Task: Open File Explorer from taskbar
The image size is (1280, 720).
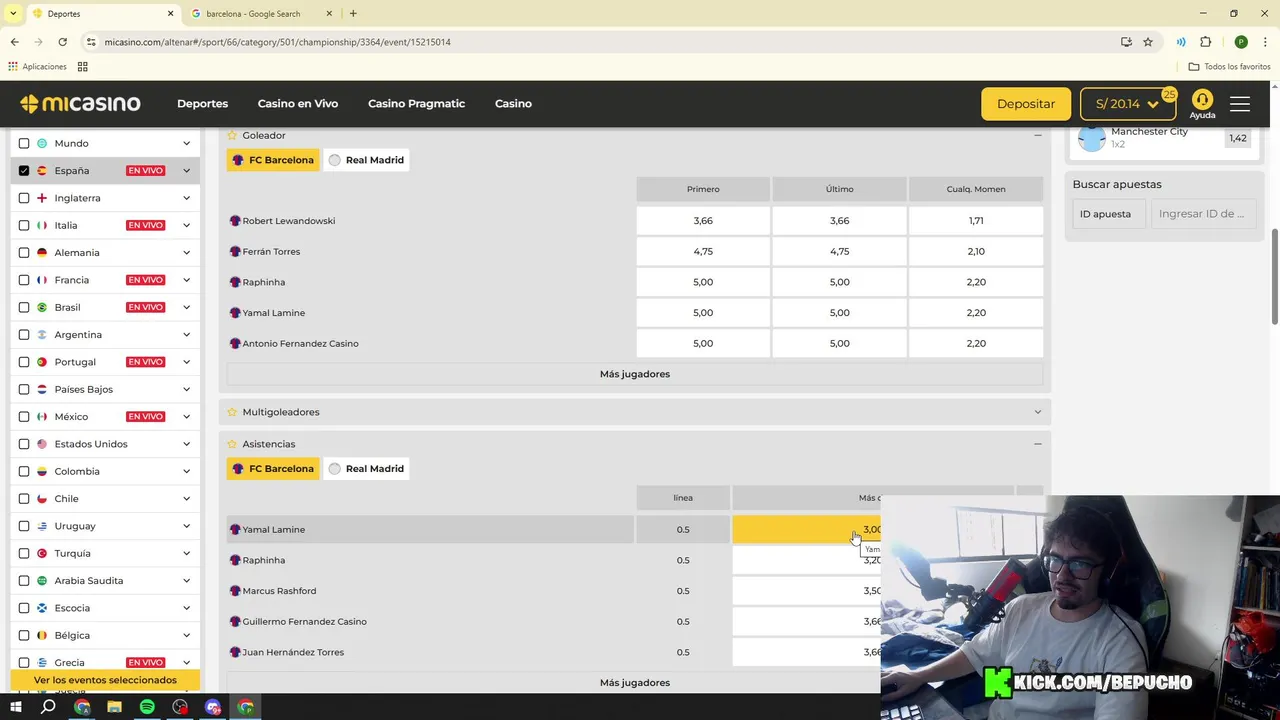Action: tap(114, 707)
